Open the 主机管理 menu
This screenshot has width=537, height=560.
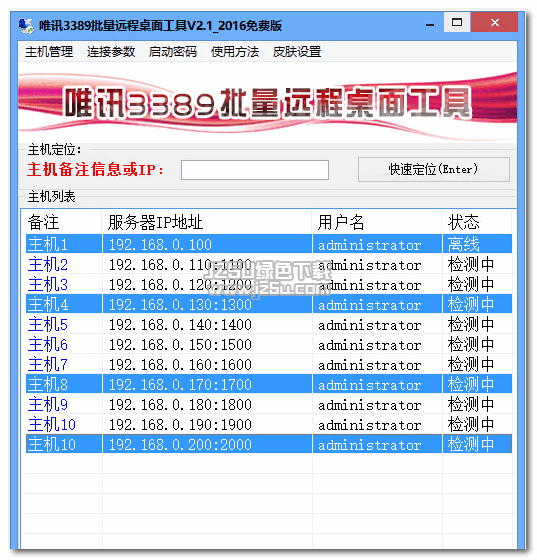49,52
